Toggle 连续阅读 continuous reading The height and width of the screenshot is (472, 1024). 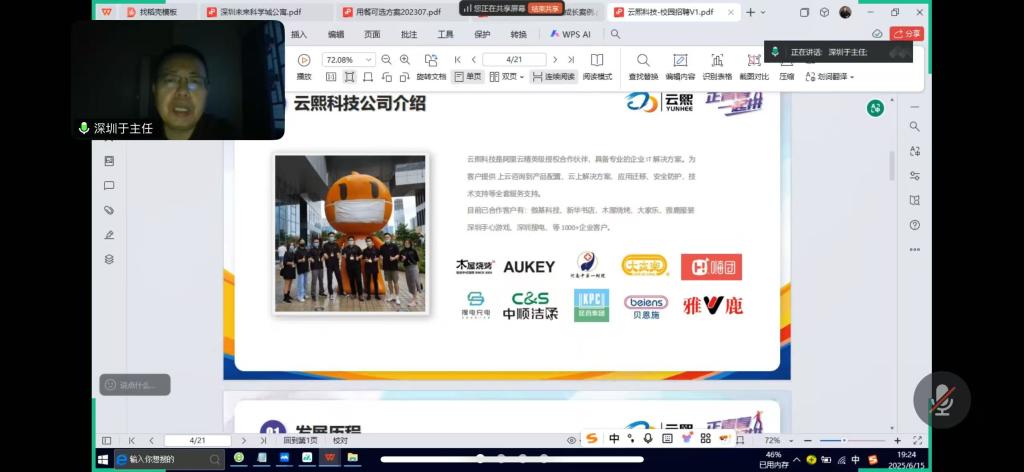click(x=554, y=76)
